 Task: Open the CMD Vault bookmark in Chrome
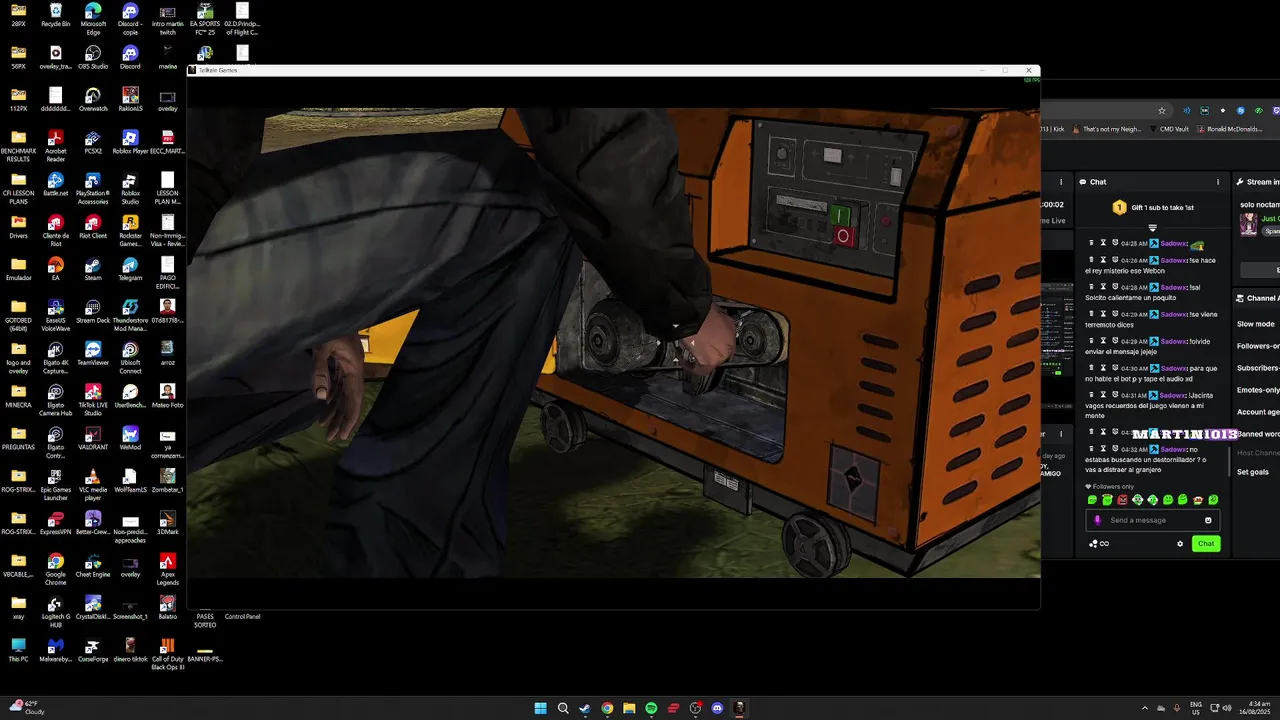pyautogui.click(x=1170, y=129)
